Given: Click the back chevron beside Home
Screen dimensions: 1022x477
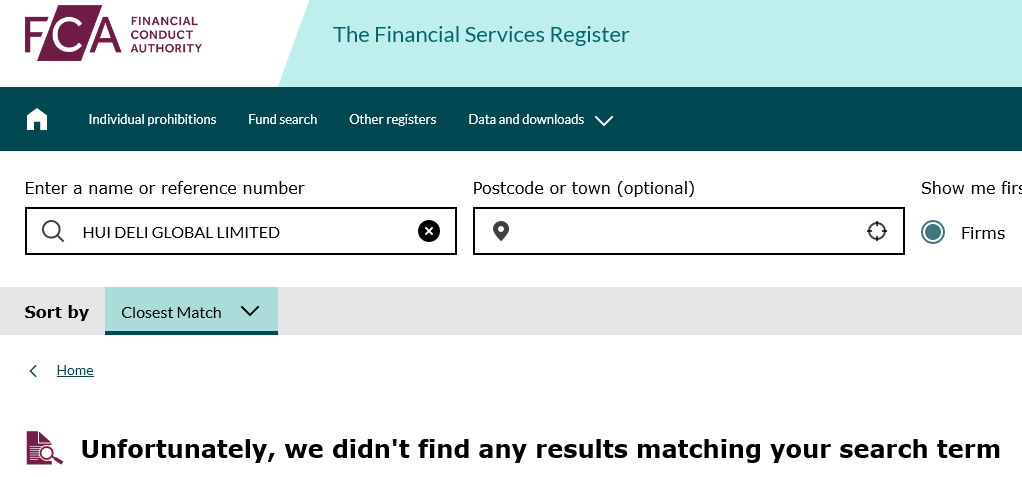Looking at the screenshot, I should (x=33, y=371).
